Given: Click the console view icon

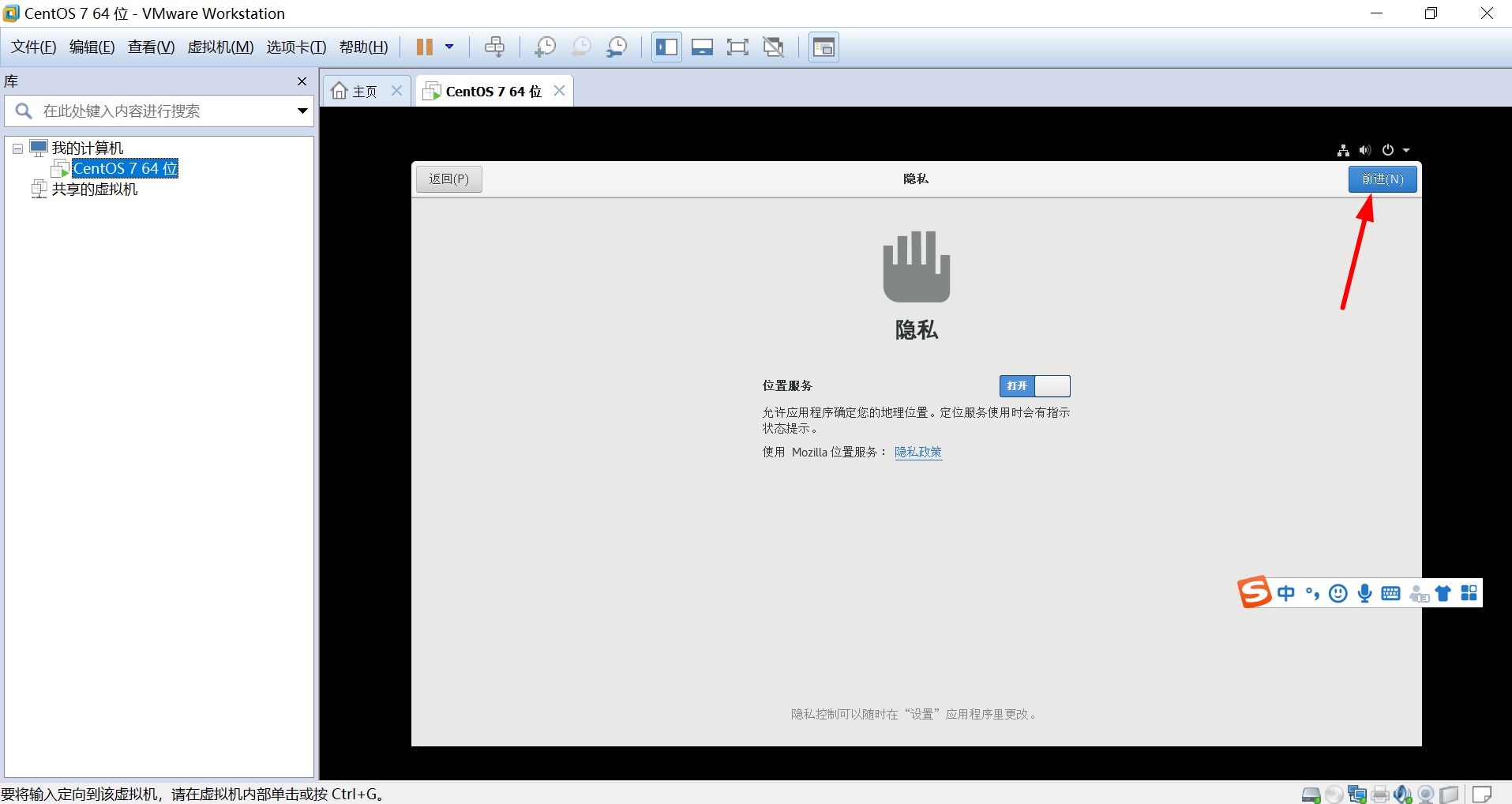Looking at the screenshot, I should click(x=824, y=47).
